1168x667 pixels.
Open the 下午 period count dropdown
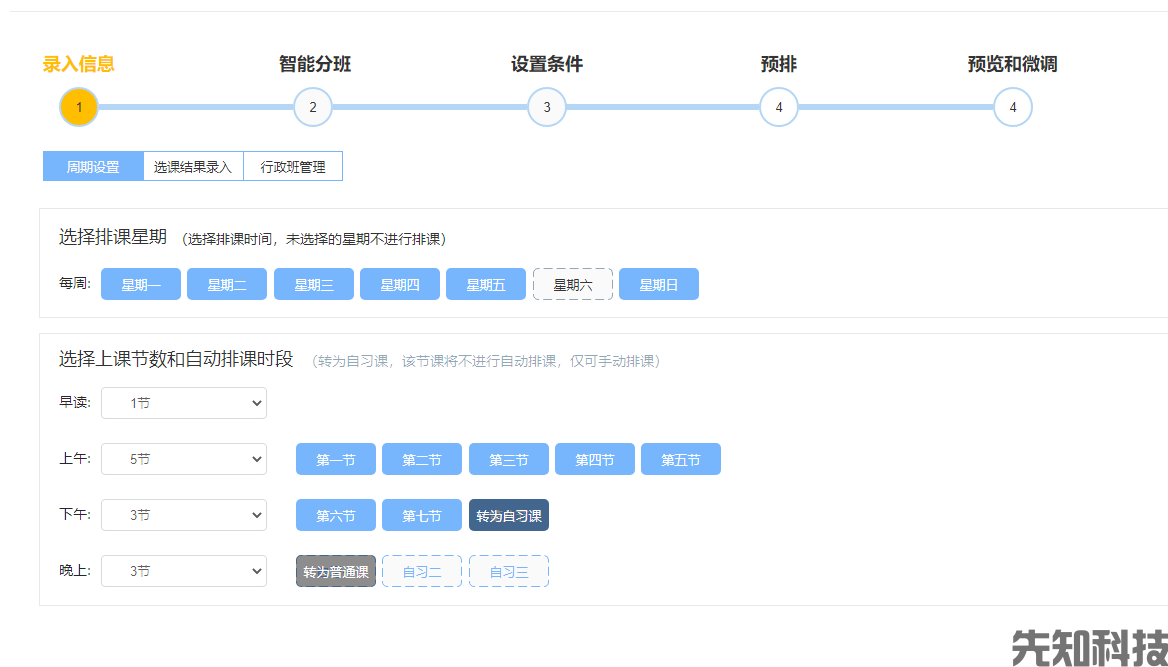(x=184, y=515)
